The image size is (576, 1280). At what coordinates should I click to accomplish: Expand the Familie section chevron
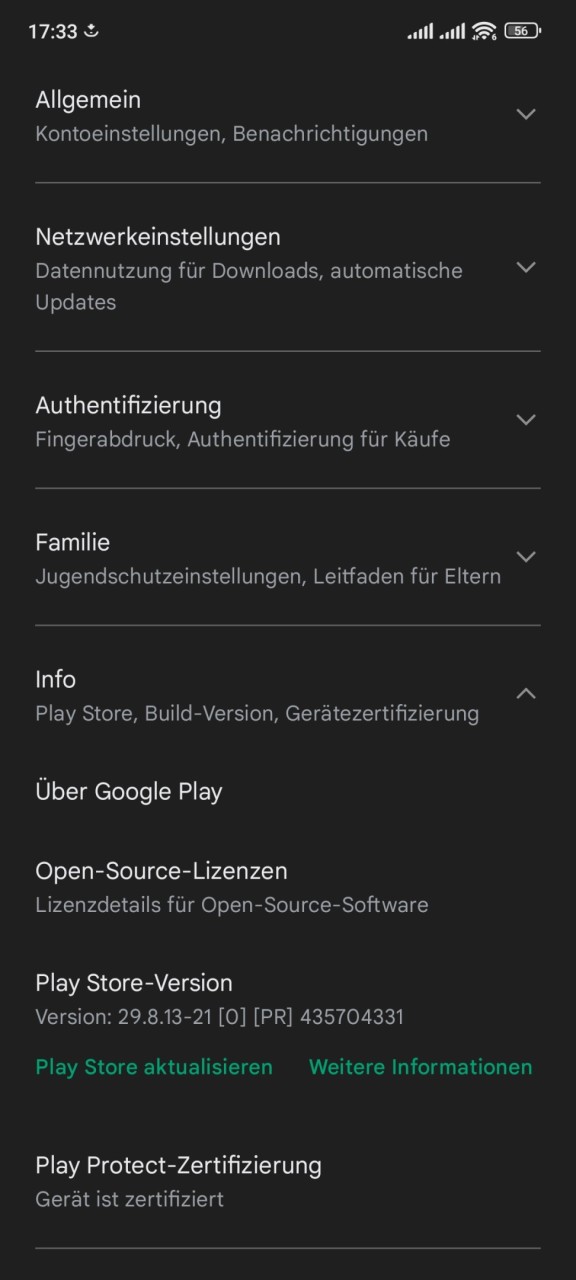tap(526, 557)
